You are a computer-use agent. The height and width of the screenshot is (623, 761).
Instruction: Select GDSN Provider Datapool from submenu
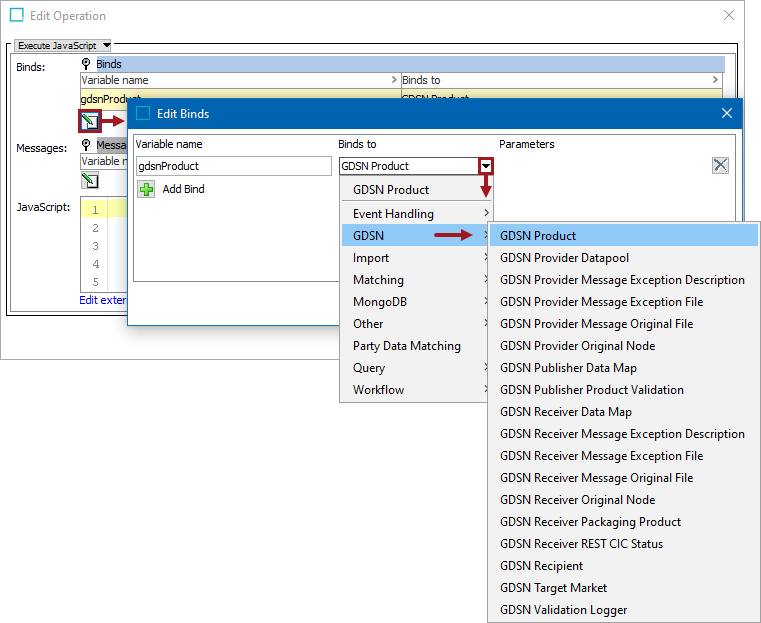[x=564, y=258]
